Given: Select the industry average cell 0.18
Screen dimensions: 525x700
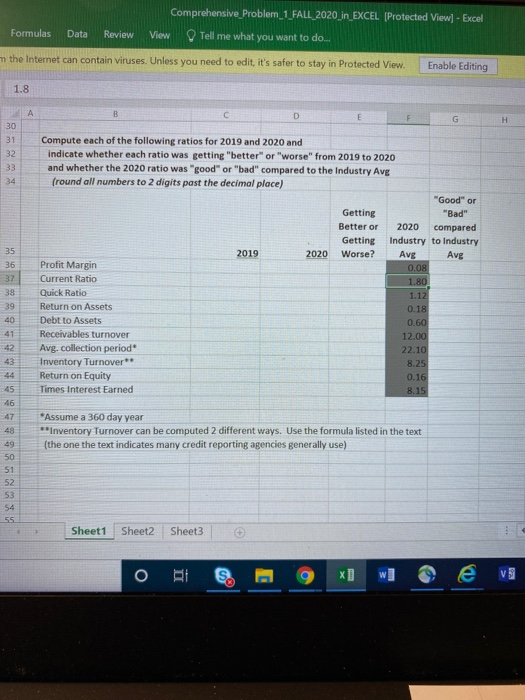Looking at the screenshot, I should click(x=407, y=309).
